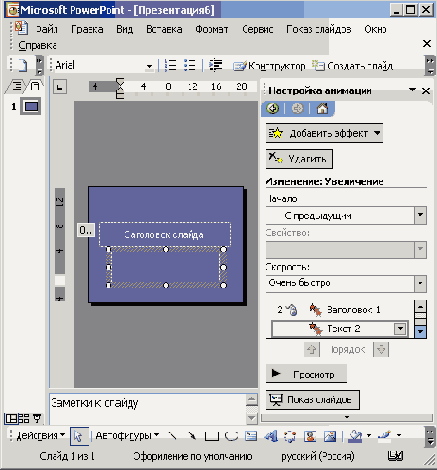The height and width of the screenshot is (470, 437).
Task: Start slide show from view icons
Action: click(37, 418)
